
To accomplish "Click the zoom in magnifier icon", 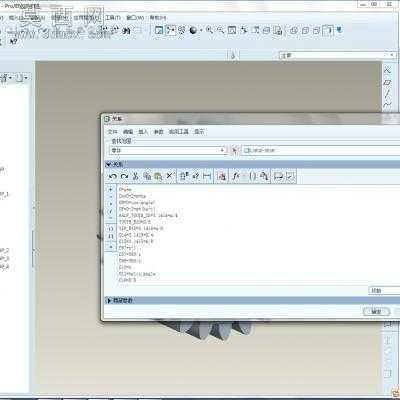I will point(209,30).
